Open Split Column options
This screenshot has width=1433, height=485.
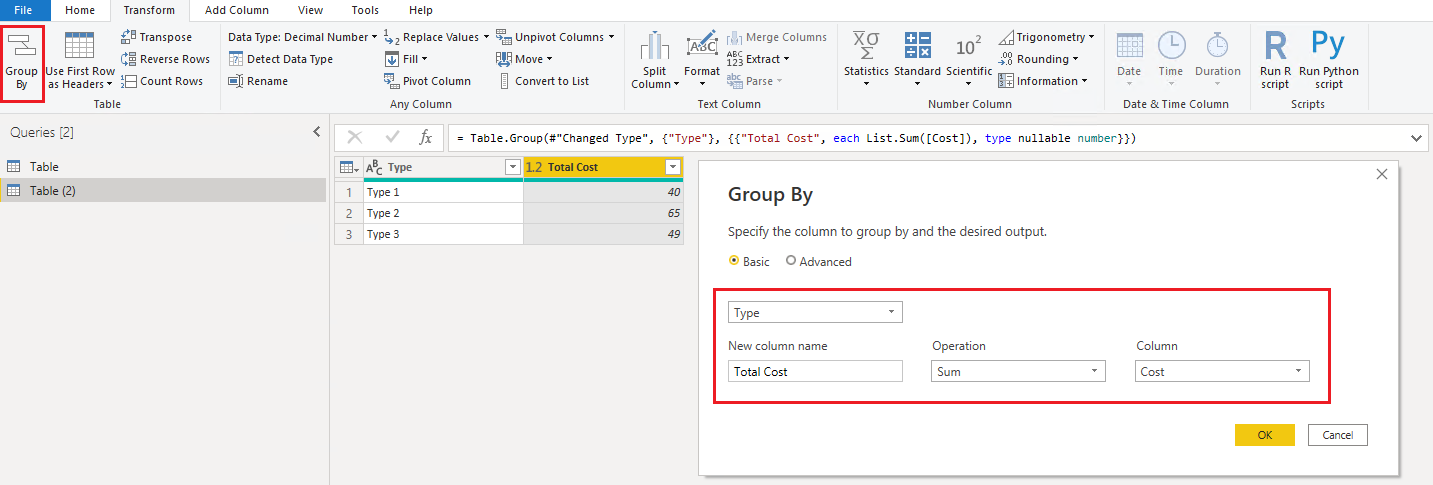(x=654, y=62)
